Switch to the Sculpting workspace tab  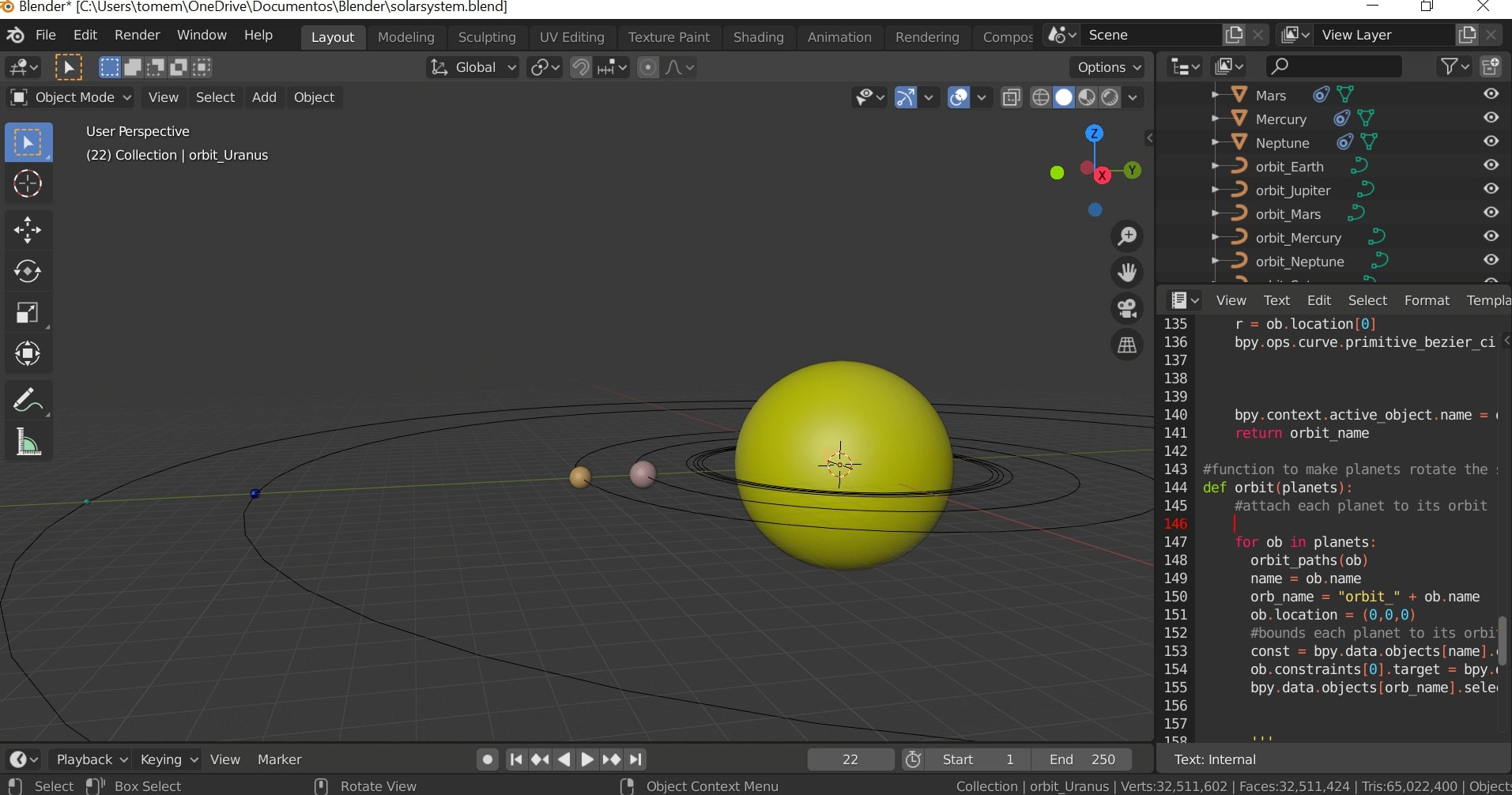486,37
